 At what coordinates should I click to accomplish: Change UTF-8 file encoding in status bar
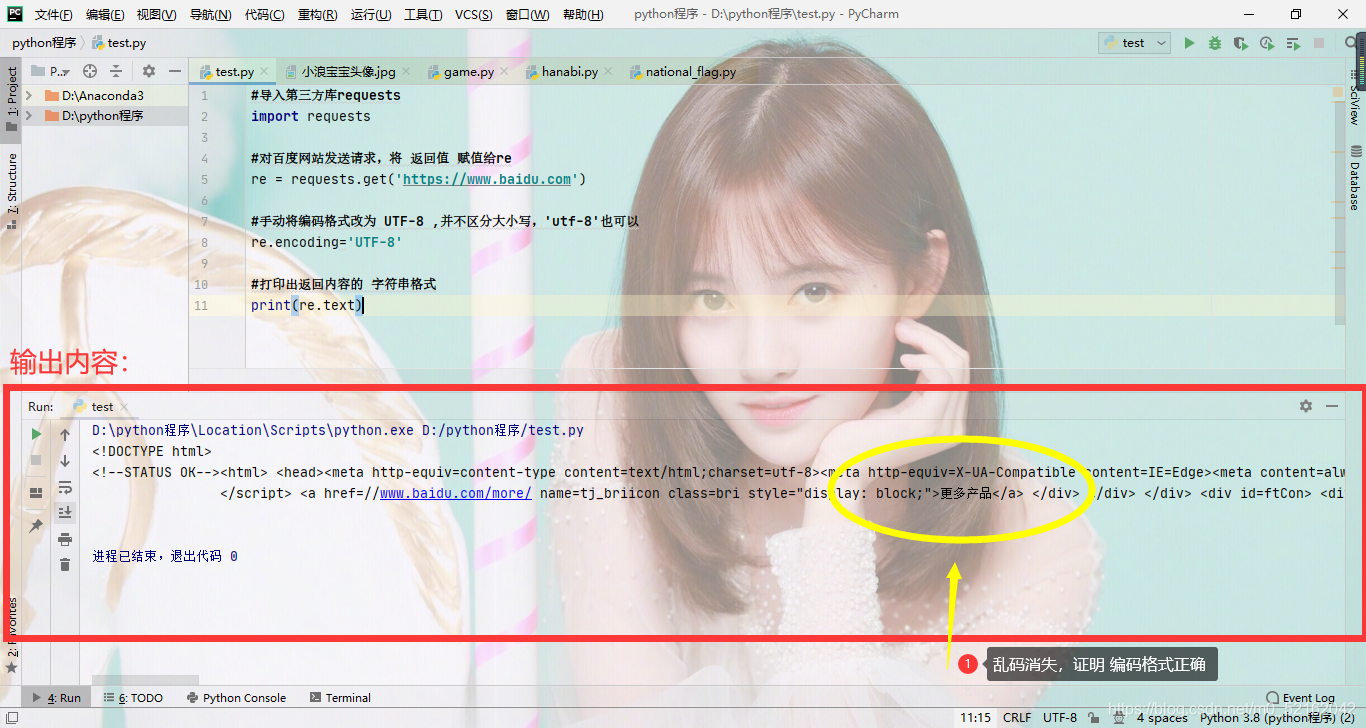(x=1060, y=718)
